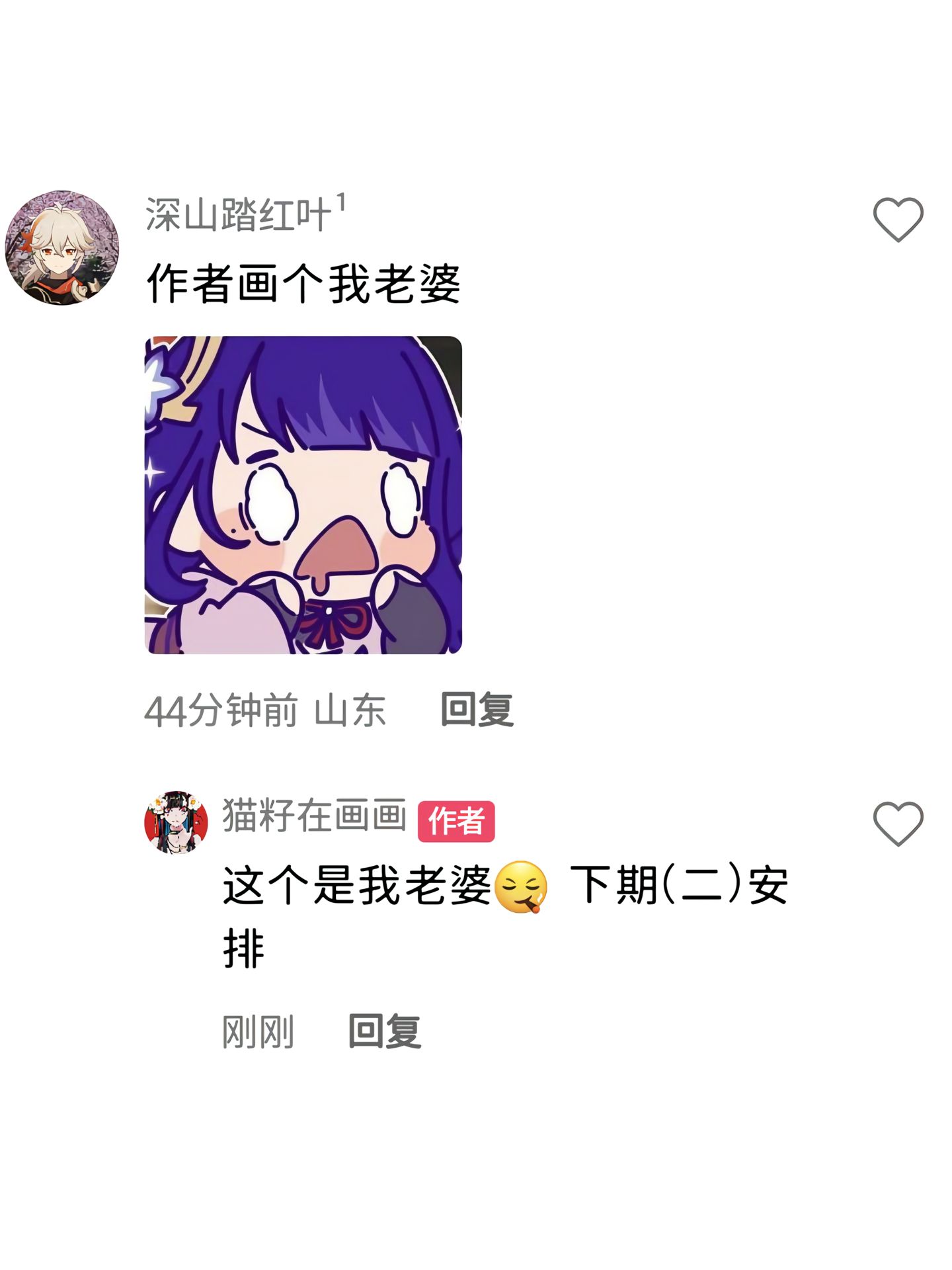
Task: Select the reply text 这个是我老婆
Action: tap(357, 886)
